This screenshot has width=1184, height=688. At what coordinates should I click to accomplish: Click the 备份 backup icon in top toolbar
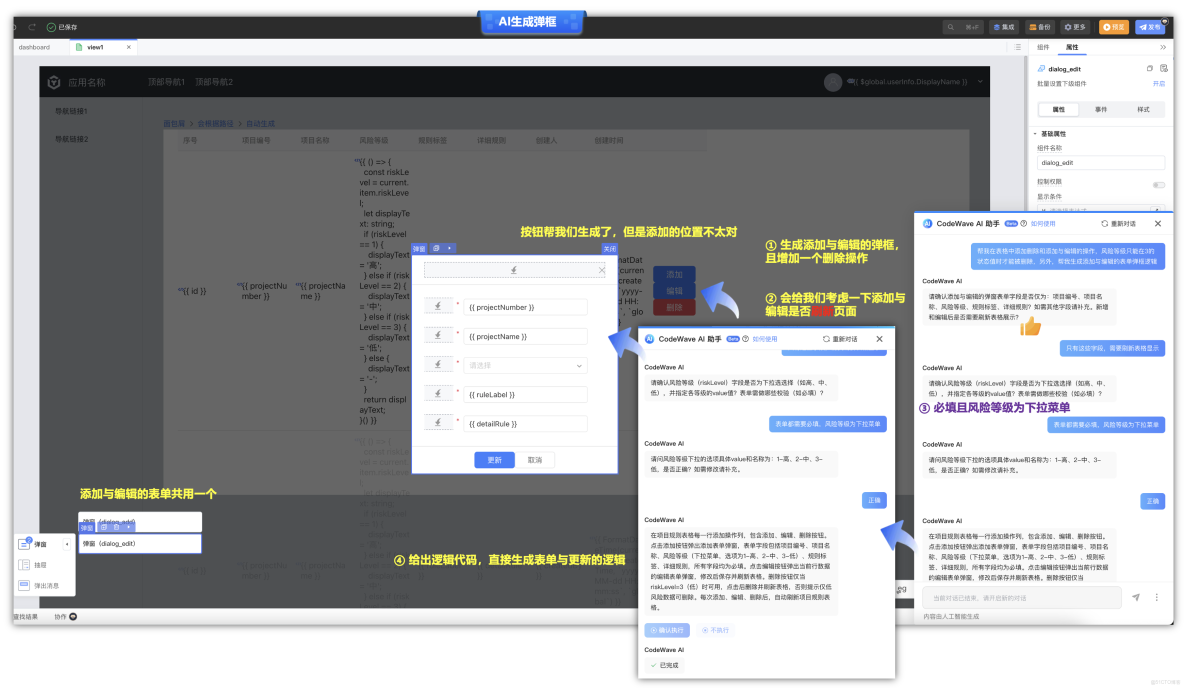[x=1040, y=26]
